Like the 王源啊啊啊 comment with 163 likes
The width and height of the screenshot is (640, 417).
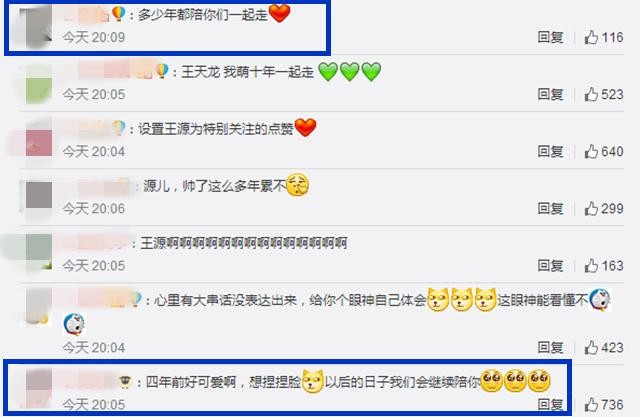pos(591,266)
